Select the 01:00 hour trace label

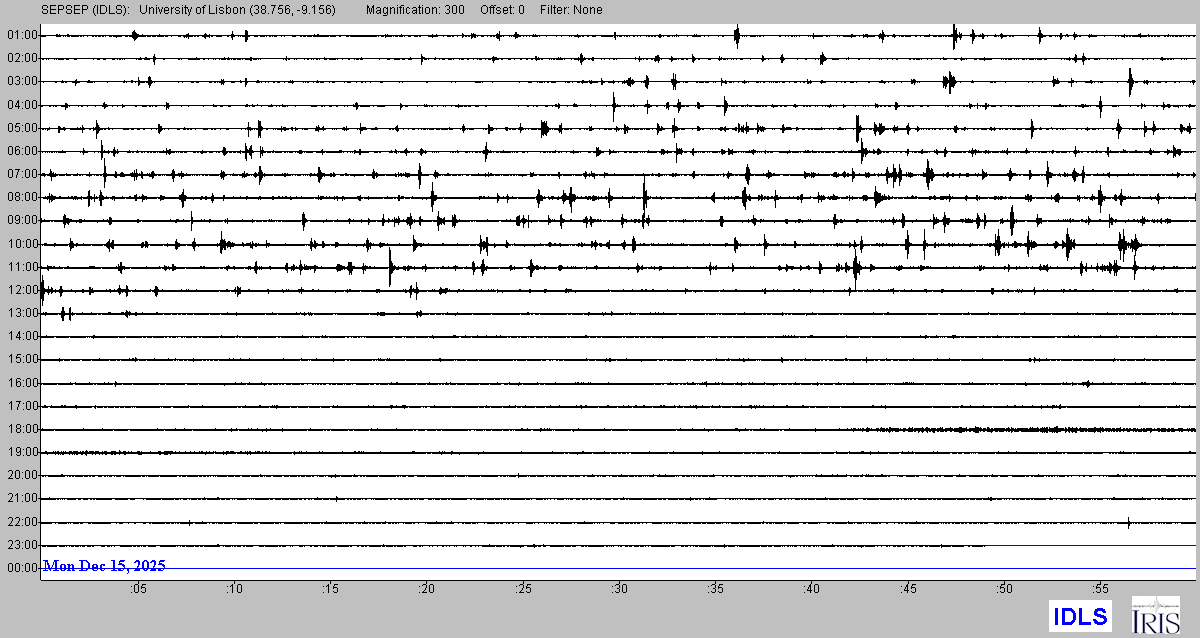pos(21,35)
